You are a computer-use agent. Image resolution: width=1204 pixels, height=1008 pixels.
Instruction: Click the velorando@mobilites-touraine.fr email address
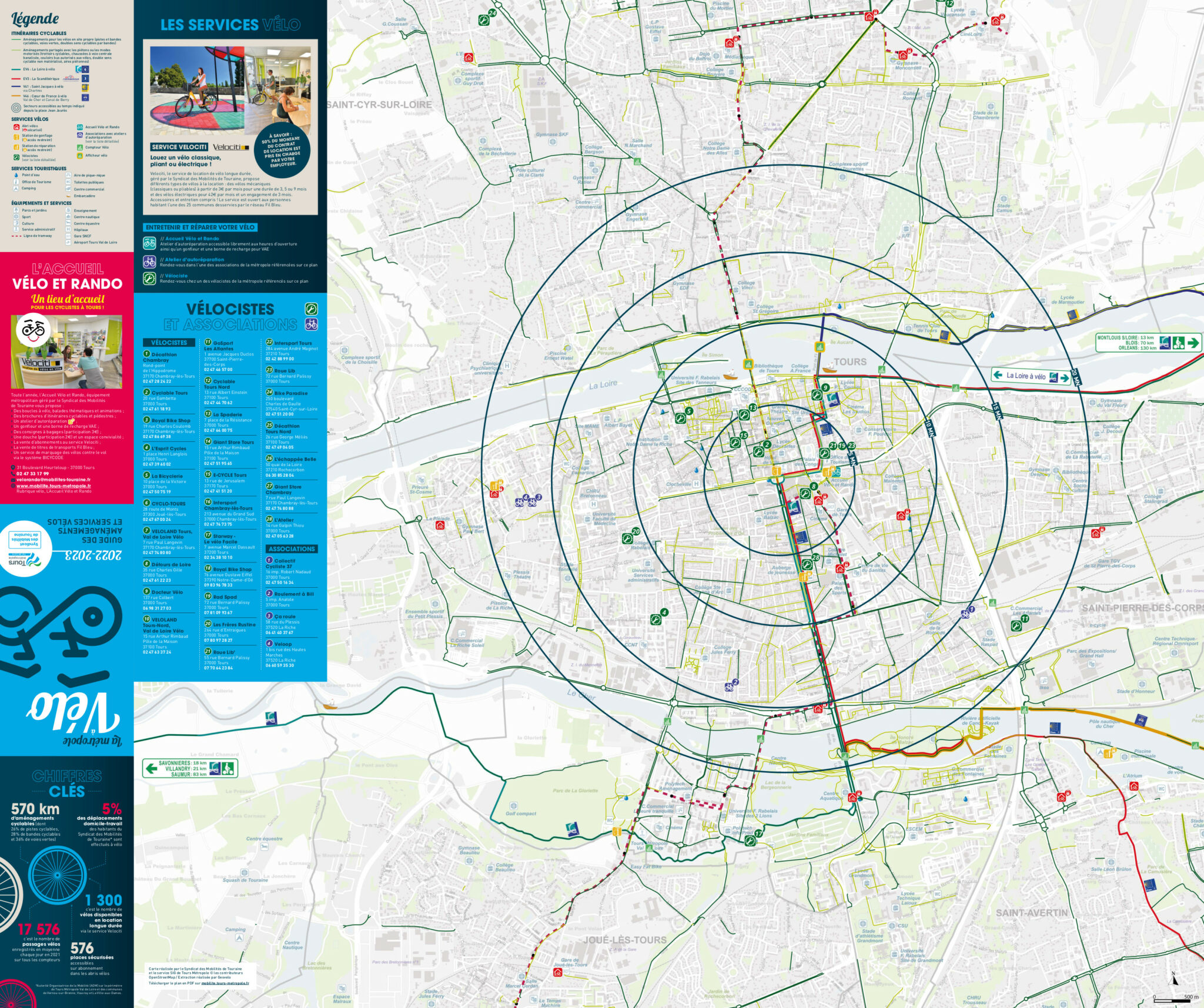pos(53,480)
